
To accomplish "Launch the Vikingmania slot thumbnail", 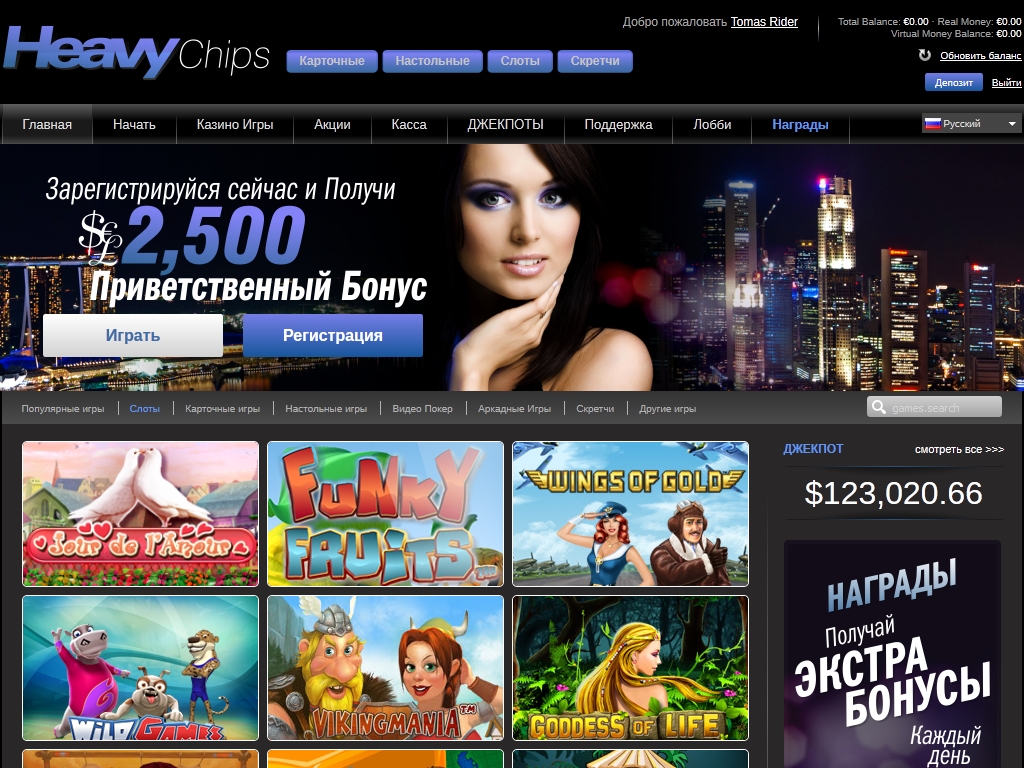I will (385, 667).
